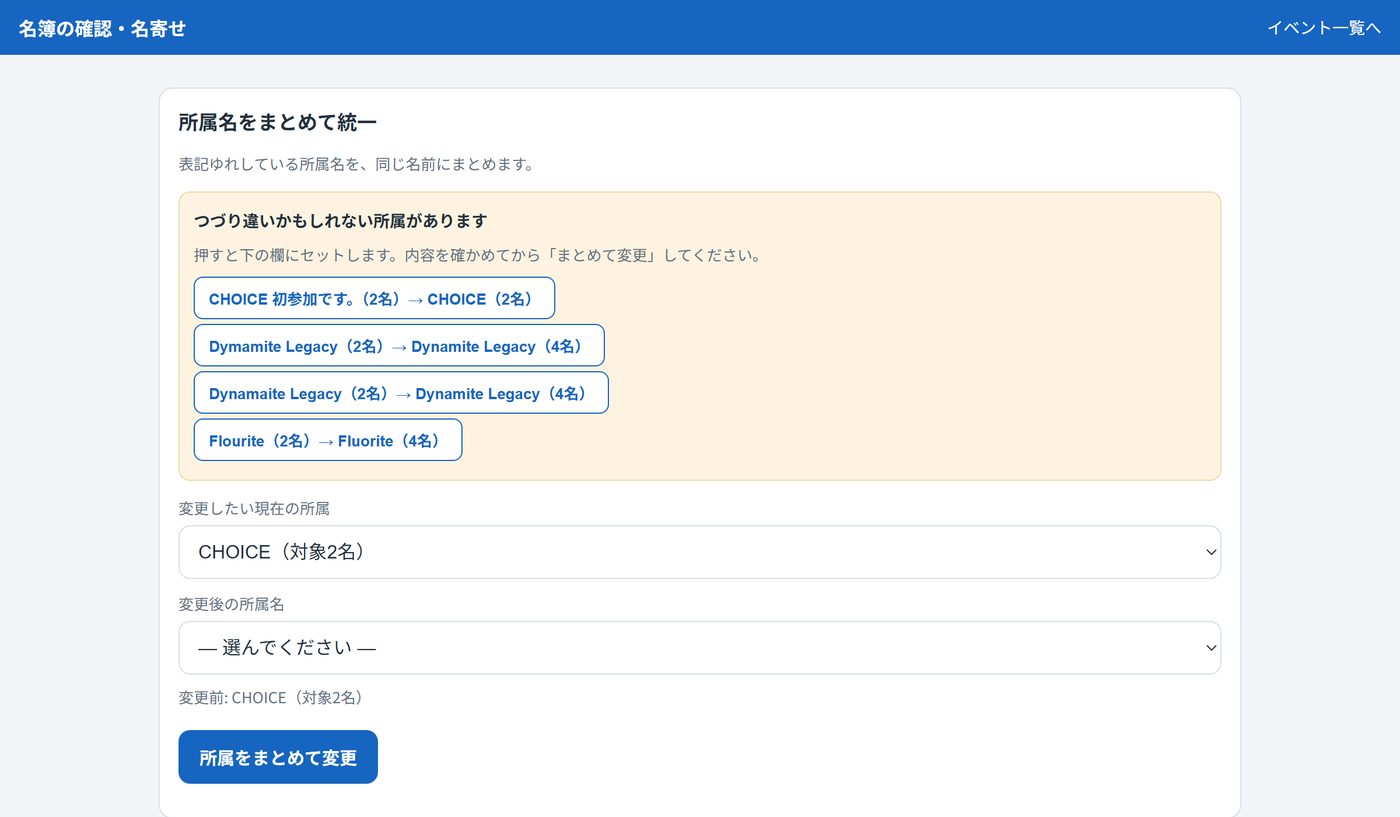Apply the CHOICE 初参加です。→ CHOICE suggestion
The image size is (1400, 817).
pos(374,298)
